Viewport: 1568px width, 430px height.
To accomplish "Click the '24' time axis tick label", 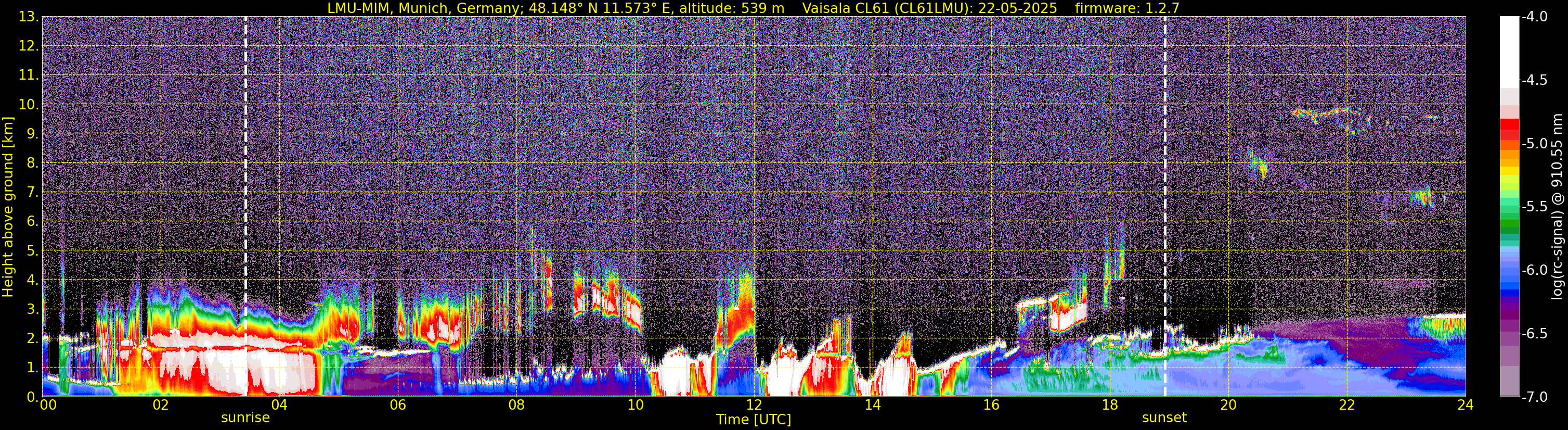I will [1465, 405].
